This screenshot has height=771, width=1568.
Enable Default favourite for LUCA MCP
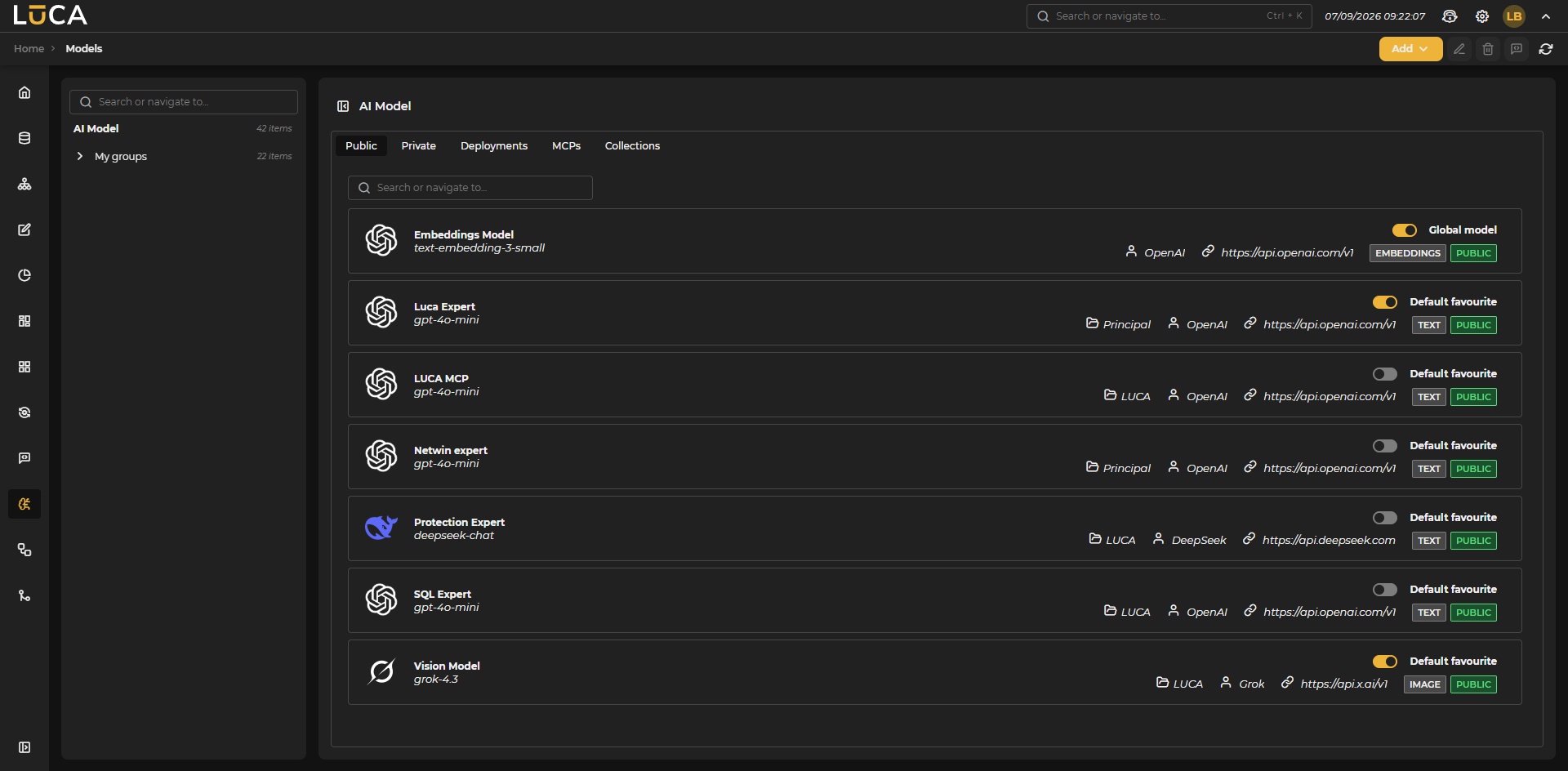(1385, 374)
